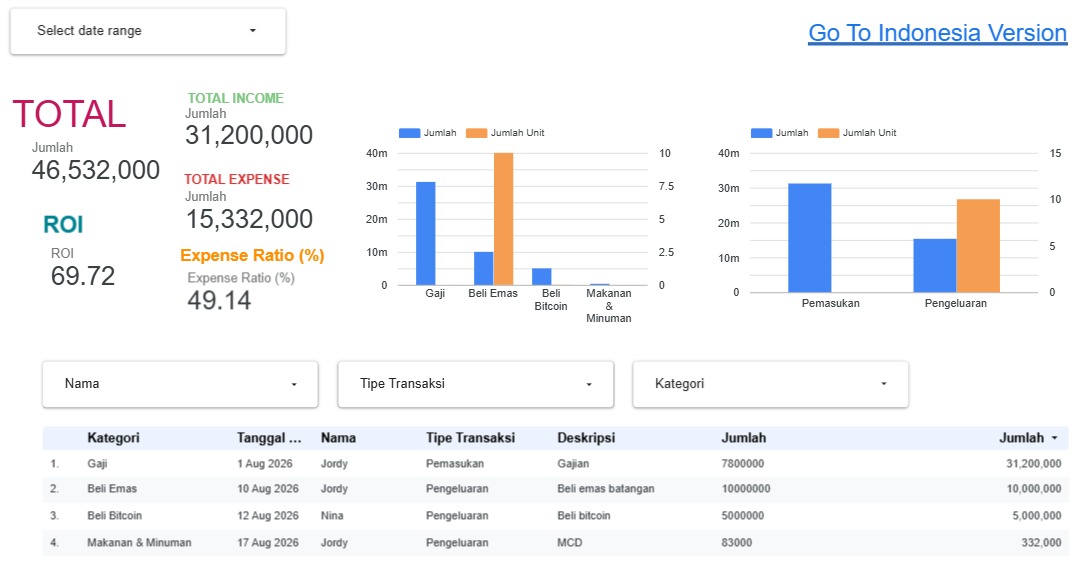Click the expense ratio value 49.14
This screenshot has height=566, width=1086.
click(x=219, y=301)
